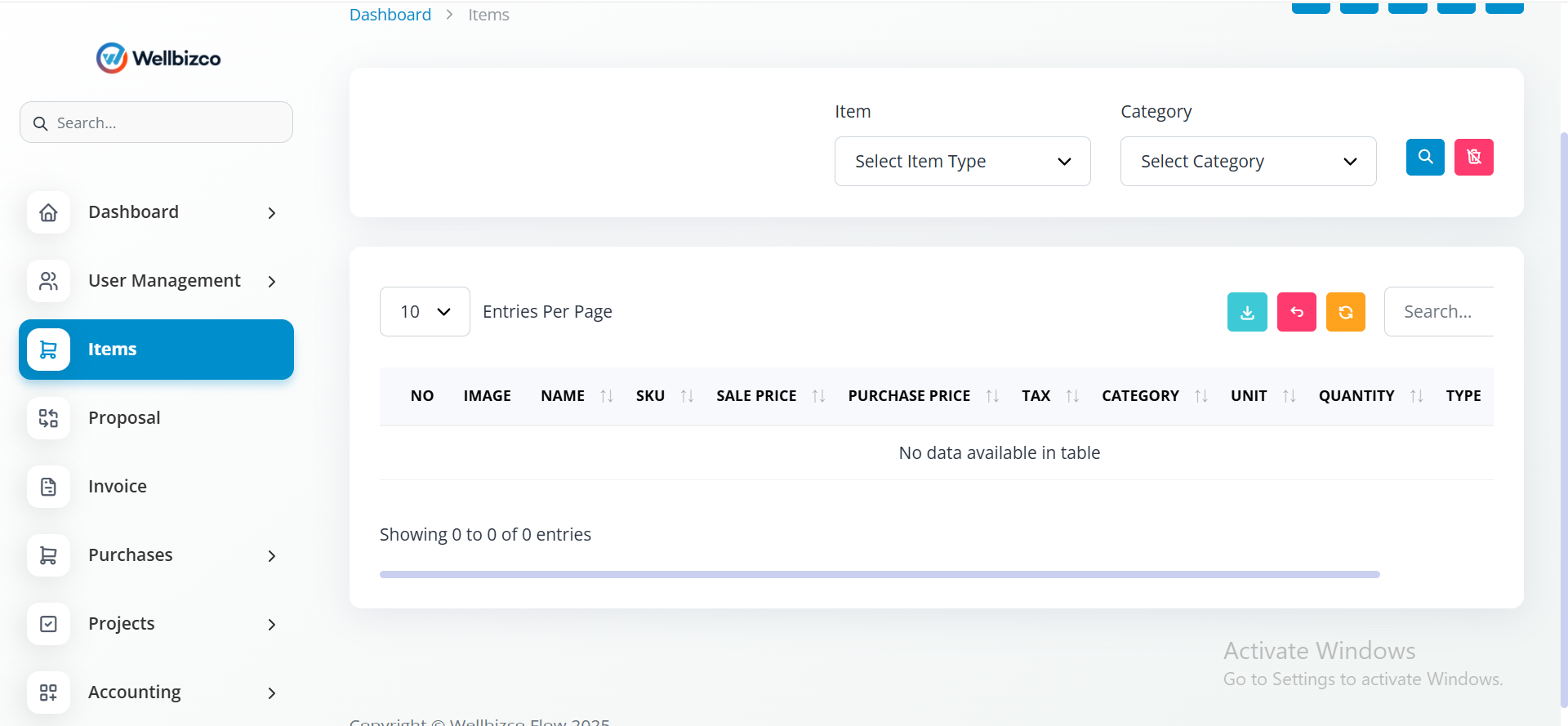The height and width of the screenshot is (726, 1568).
Task: Expand the Dashboard menu chevron
Action: click(272, 213)
